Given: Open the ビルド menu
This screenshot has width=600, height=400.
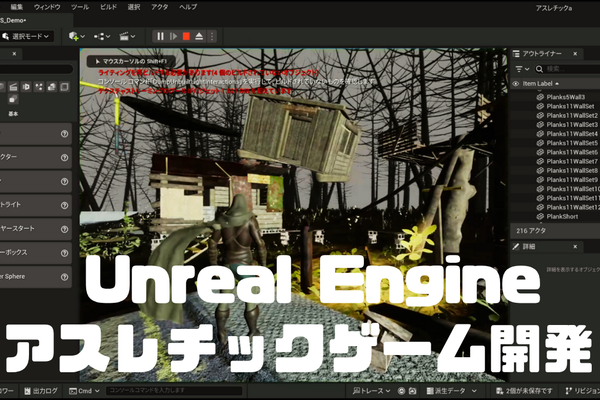Looking at the screenshot, I should (x=108, y=7).
